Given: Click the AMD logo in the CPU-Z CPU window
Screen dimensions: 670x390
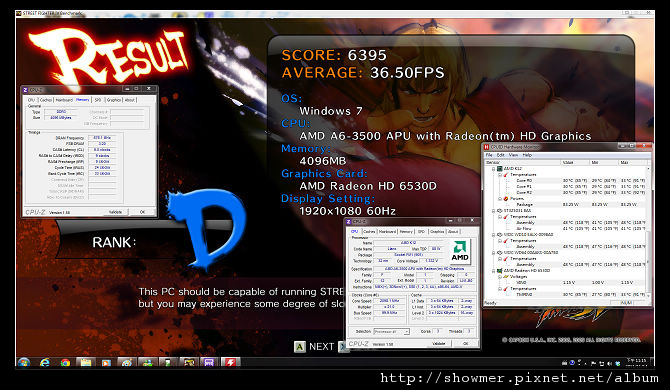Looking at the screenshot, I should (x=460, y=251).
